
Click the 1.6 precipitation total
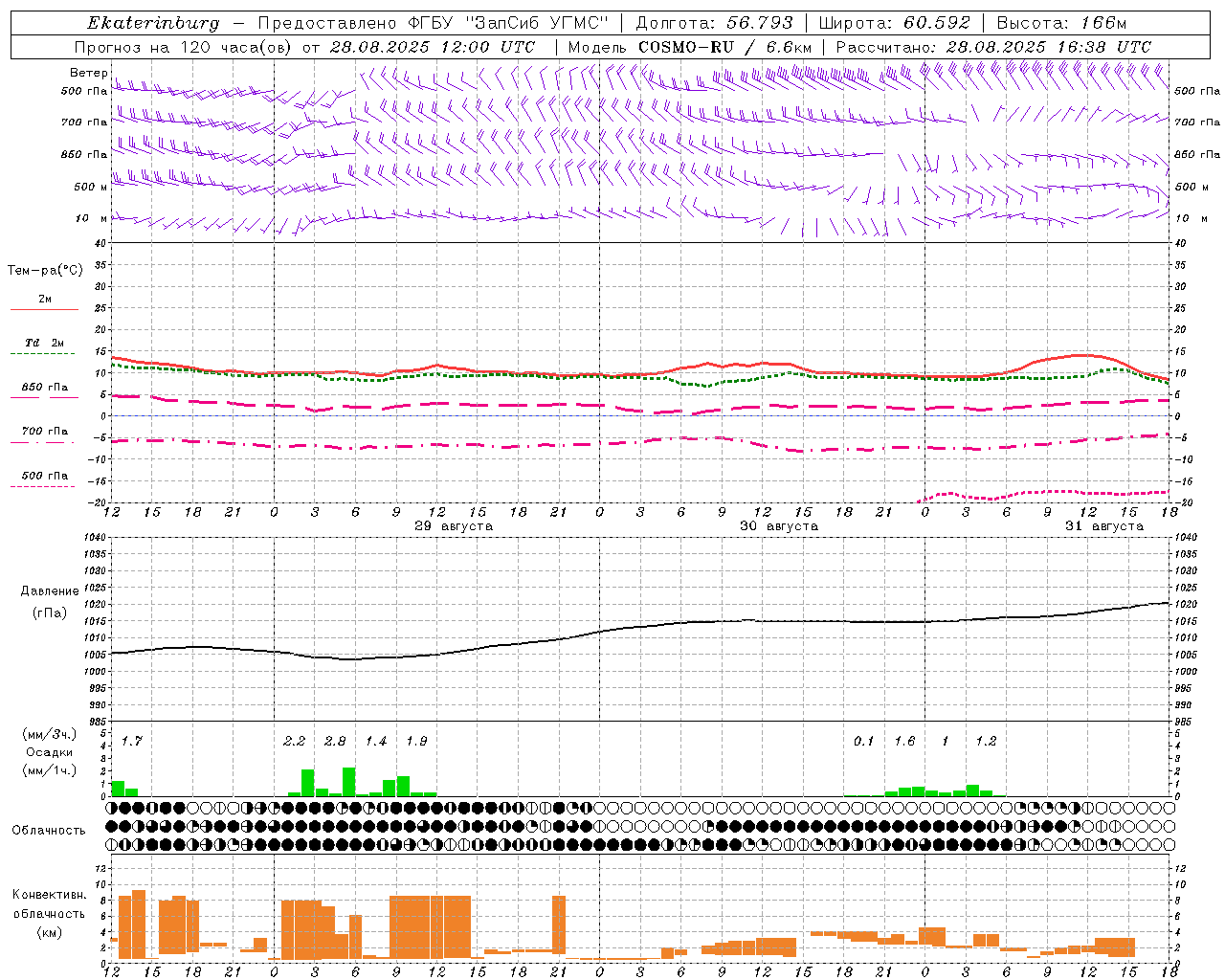(x=904, y=742)
